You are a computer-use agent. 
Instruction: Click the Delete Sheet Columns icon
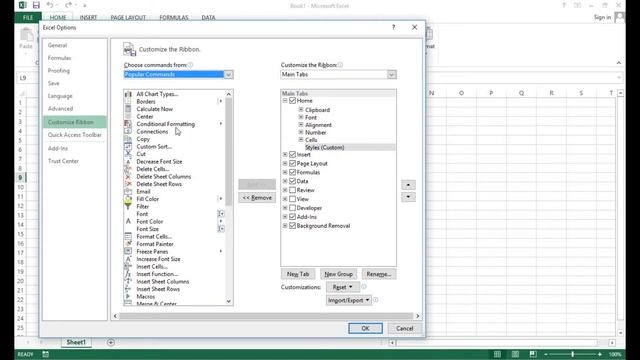128,177
